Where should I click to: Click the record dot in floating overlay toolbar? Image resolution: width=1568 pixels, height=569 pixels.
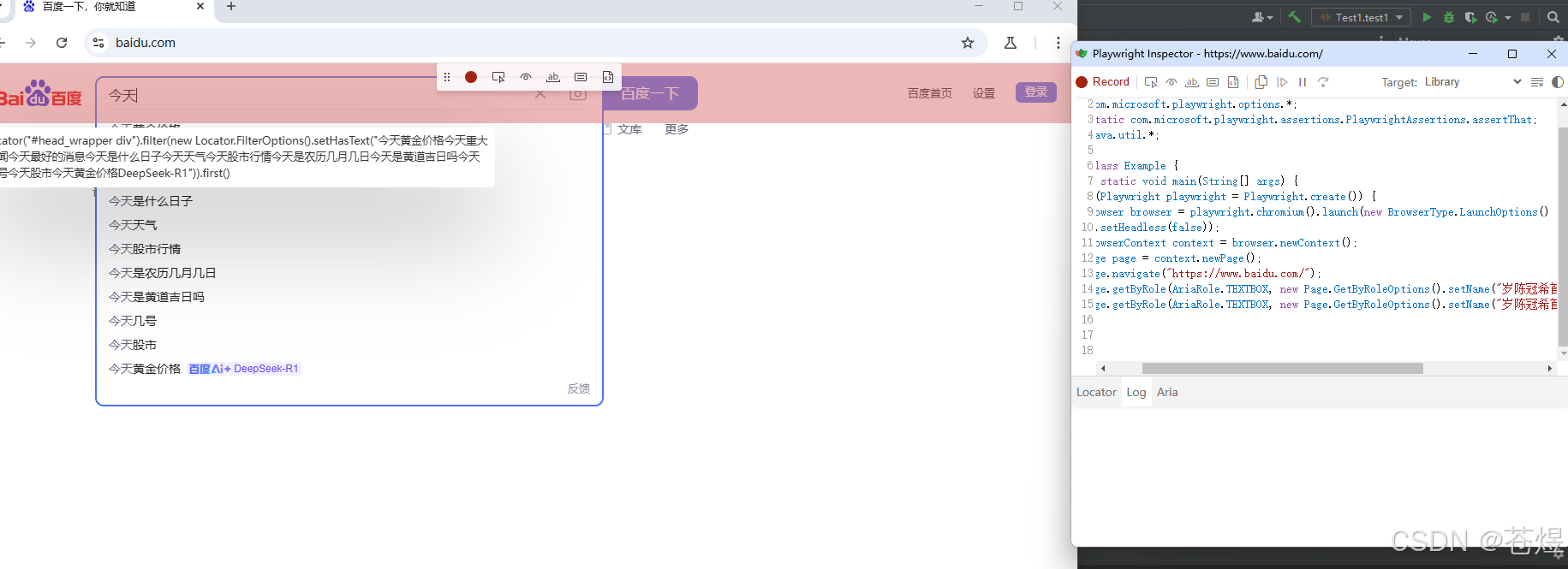(471, 77)
